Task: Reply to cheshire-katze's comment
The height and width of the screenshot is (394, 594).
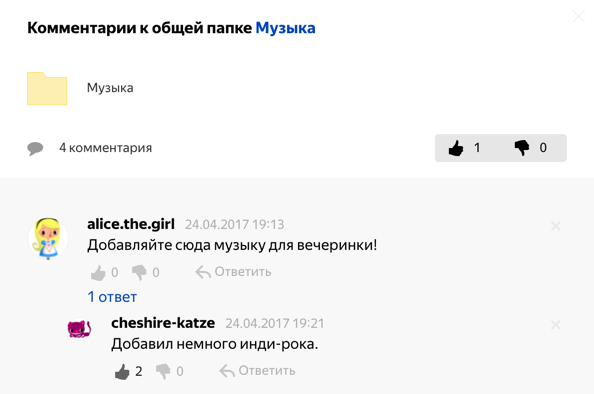Action: 257,371
